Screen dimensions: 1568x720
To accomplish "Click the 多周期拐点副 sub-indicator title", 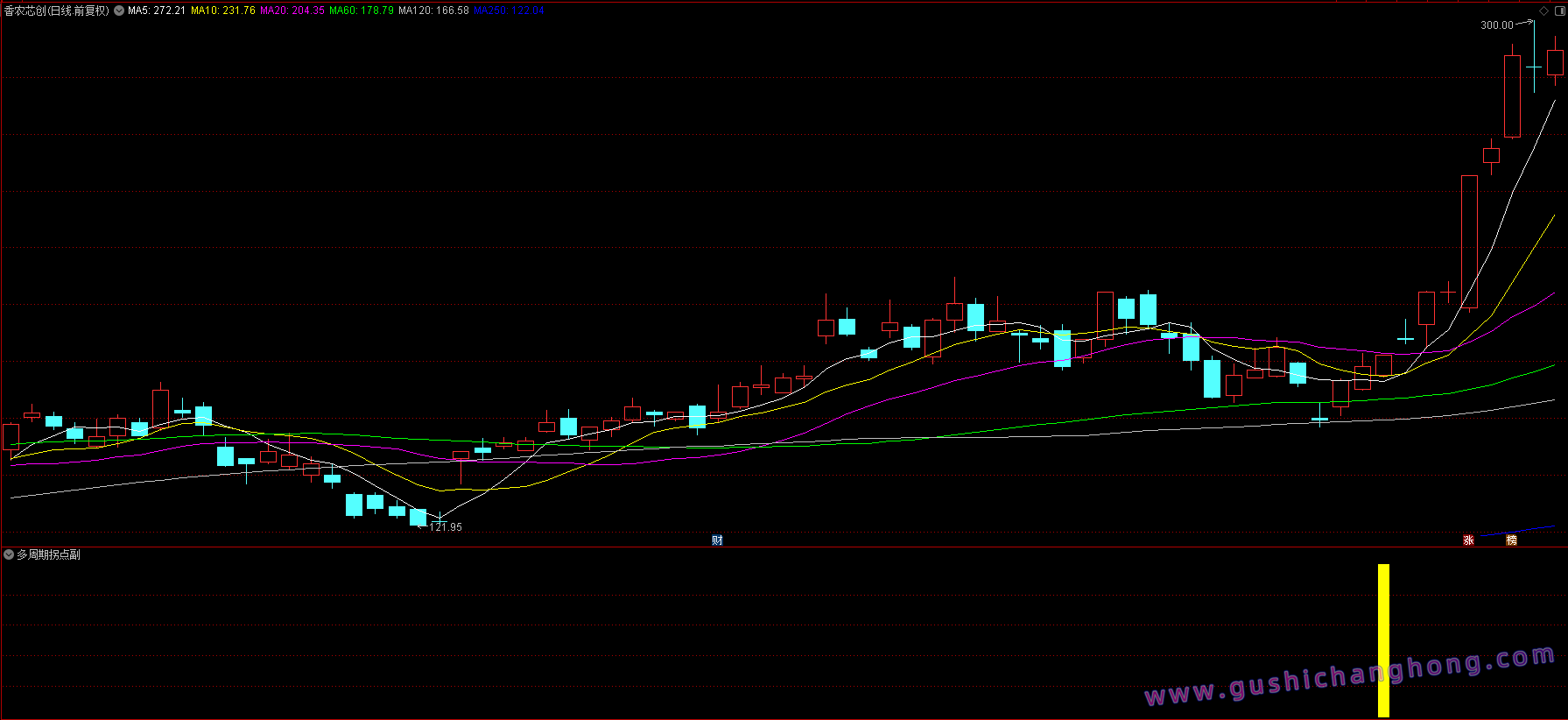I will coord(49,554).
